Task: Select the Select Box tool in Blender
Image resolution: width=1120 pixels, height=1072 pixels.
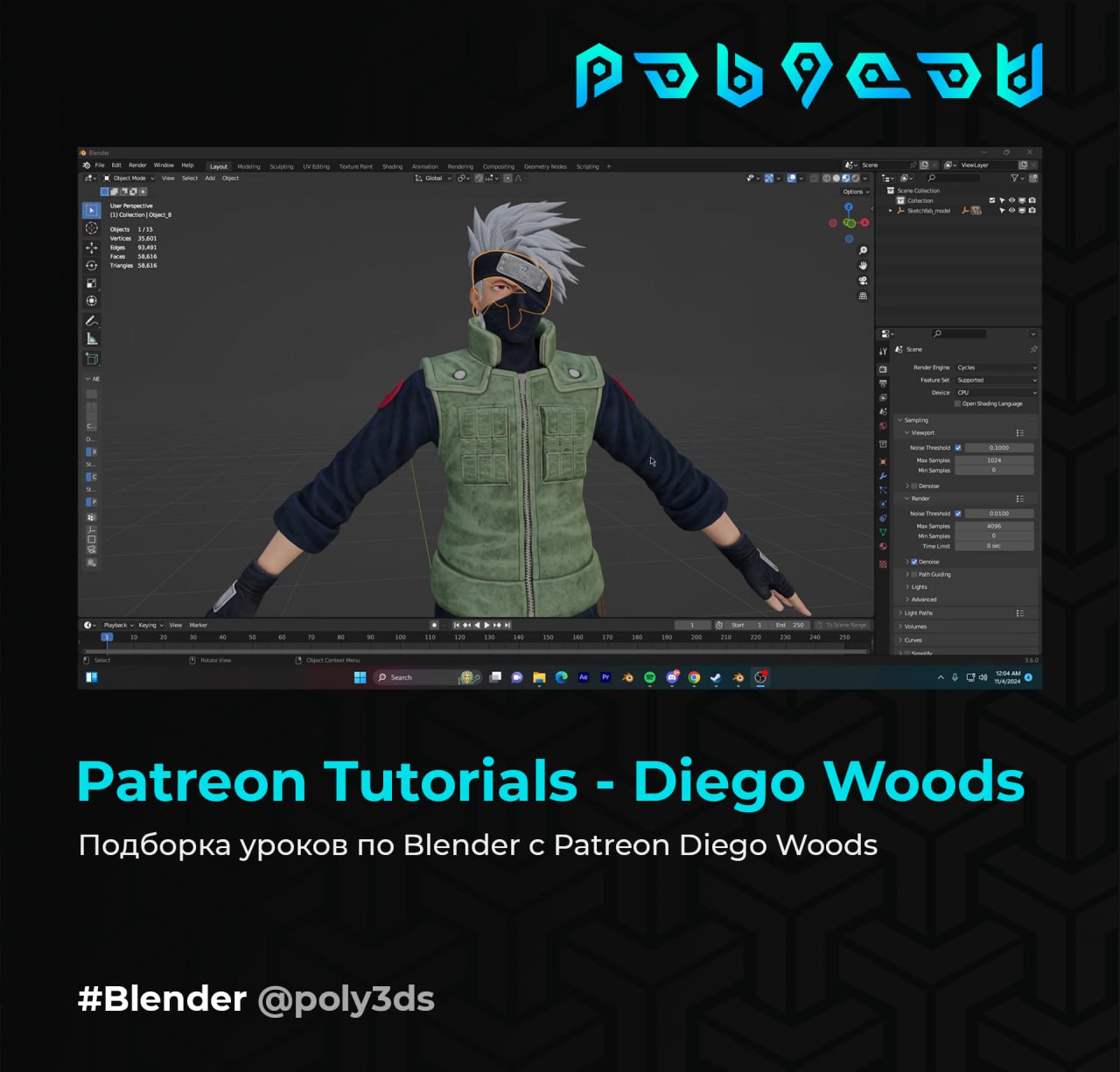Action: click(x=91, y=210)
